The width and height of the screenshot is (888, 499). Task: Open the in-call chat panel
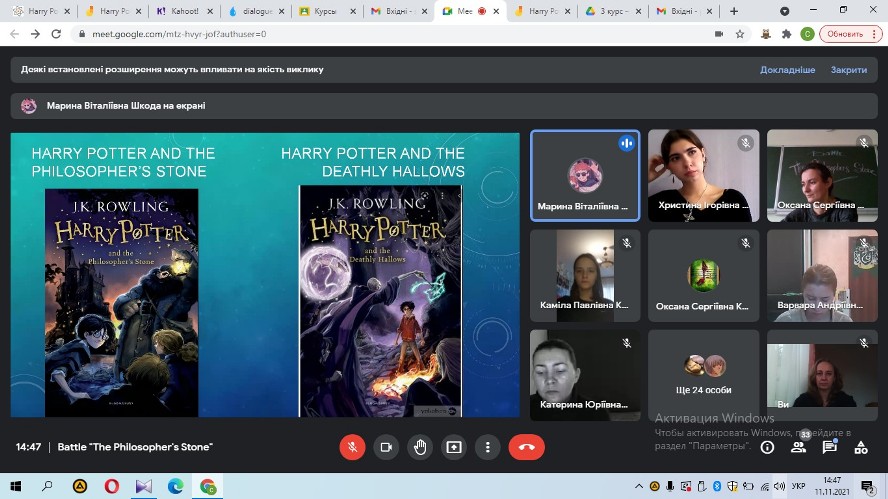click(x=830, y=447)
